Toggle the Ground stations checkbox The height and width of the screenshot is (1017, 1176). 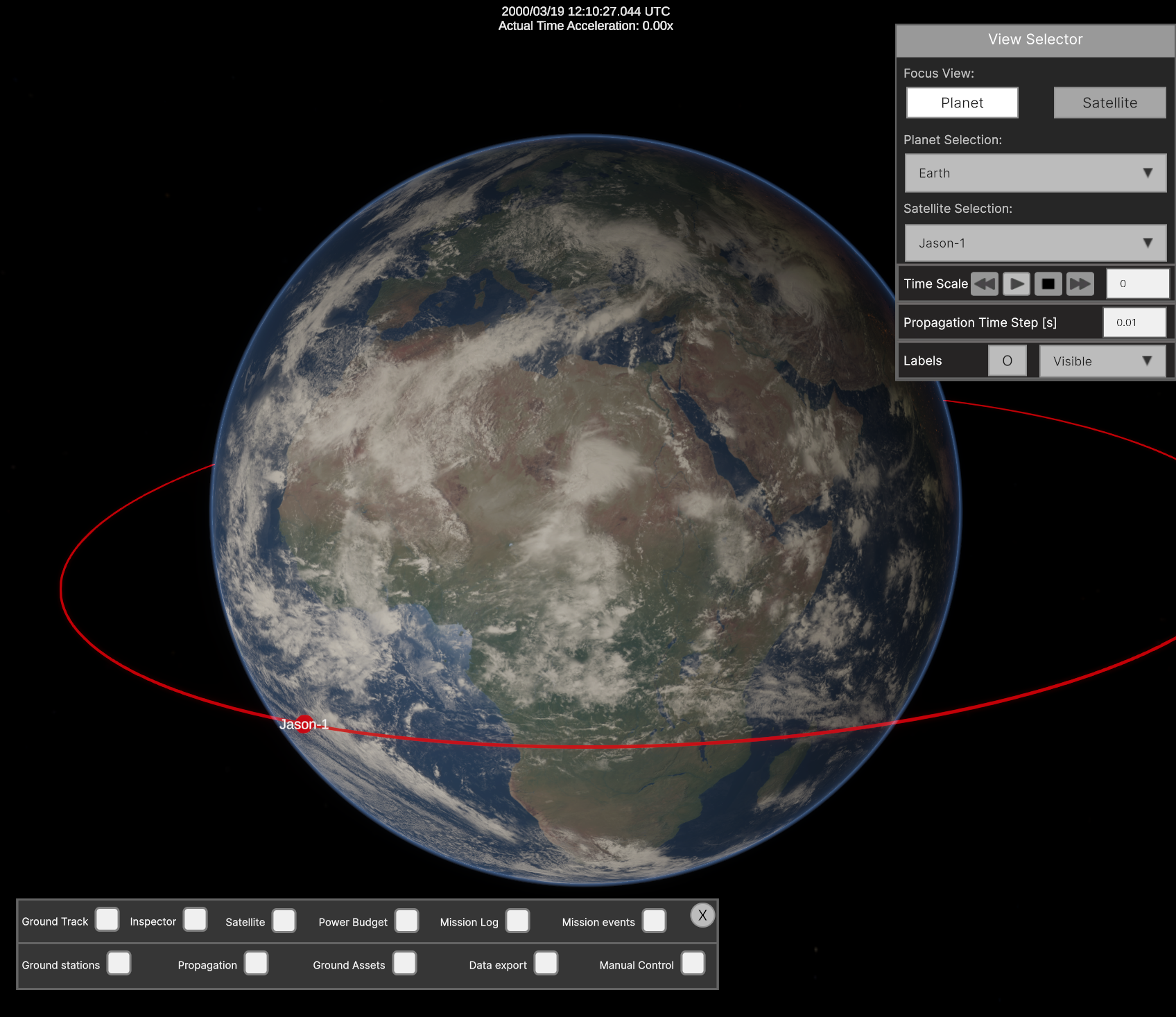click(119, 964)
